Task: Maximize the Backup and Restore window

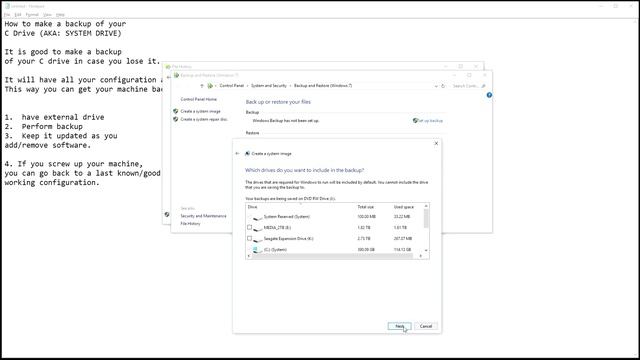Action: click(469, 75)
